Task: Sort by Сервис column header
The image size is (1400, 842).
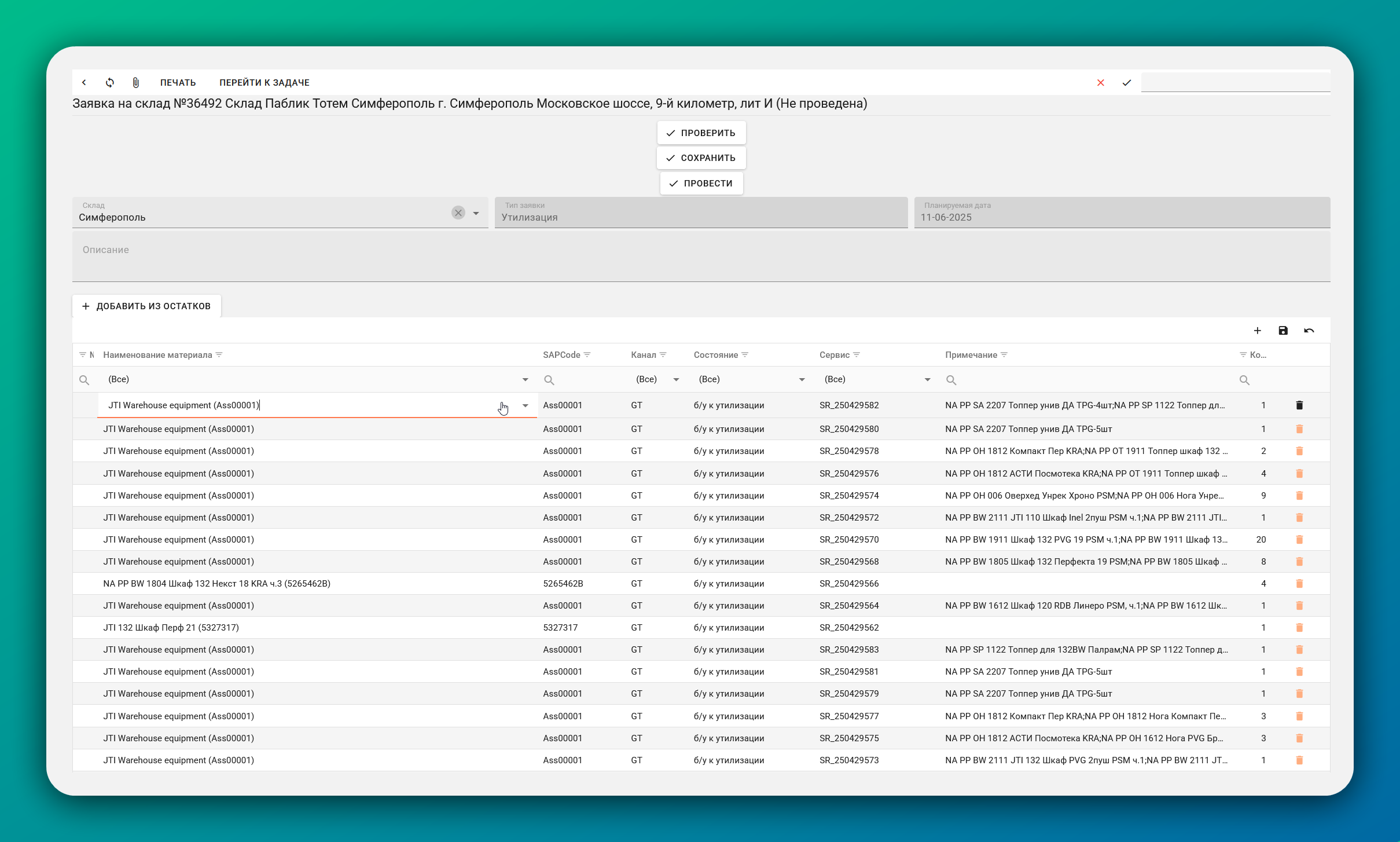Action: click(x=835, y=355)
